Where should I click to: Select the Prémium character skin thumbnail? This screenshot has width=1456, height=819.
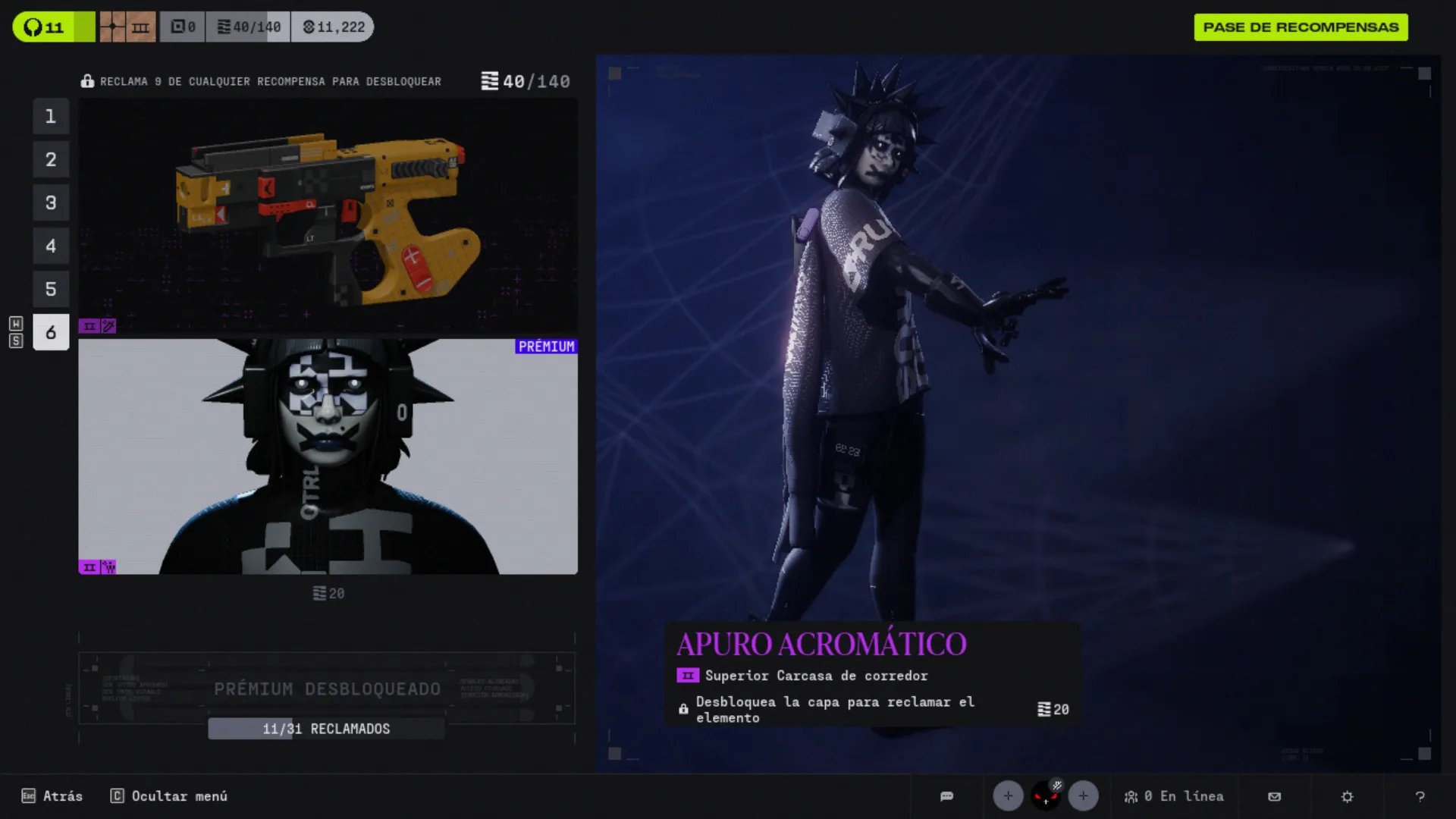pos(328,457)
